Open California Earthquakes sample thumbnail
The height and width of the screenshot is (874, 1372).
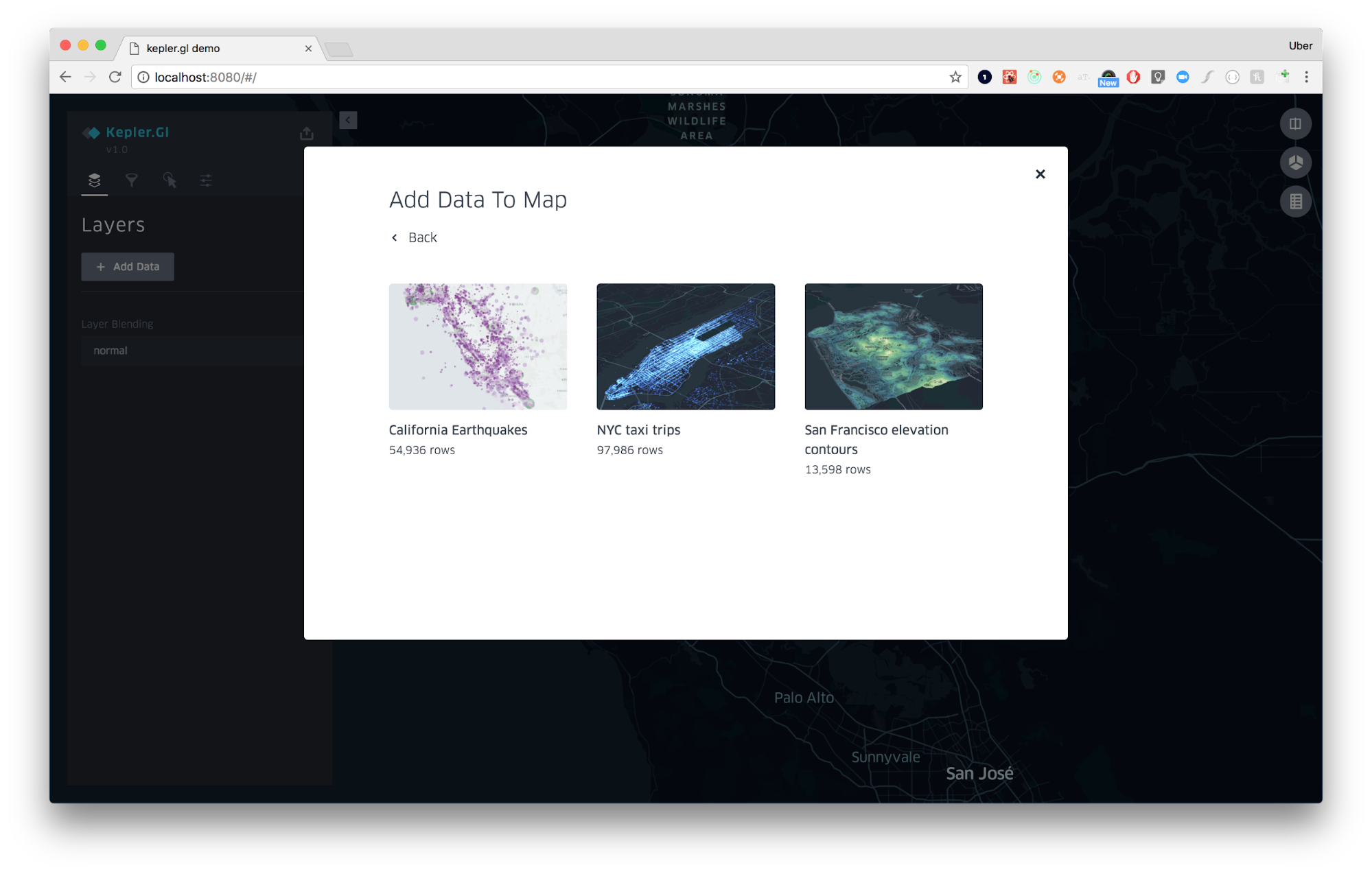coord(478,346)
